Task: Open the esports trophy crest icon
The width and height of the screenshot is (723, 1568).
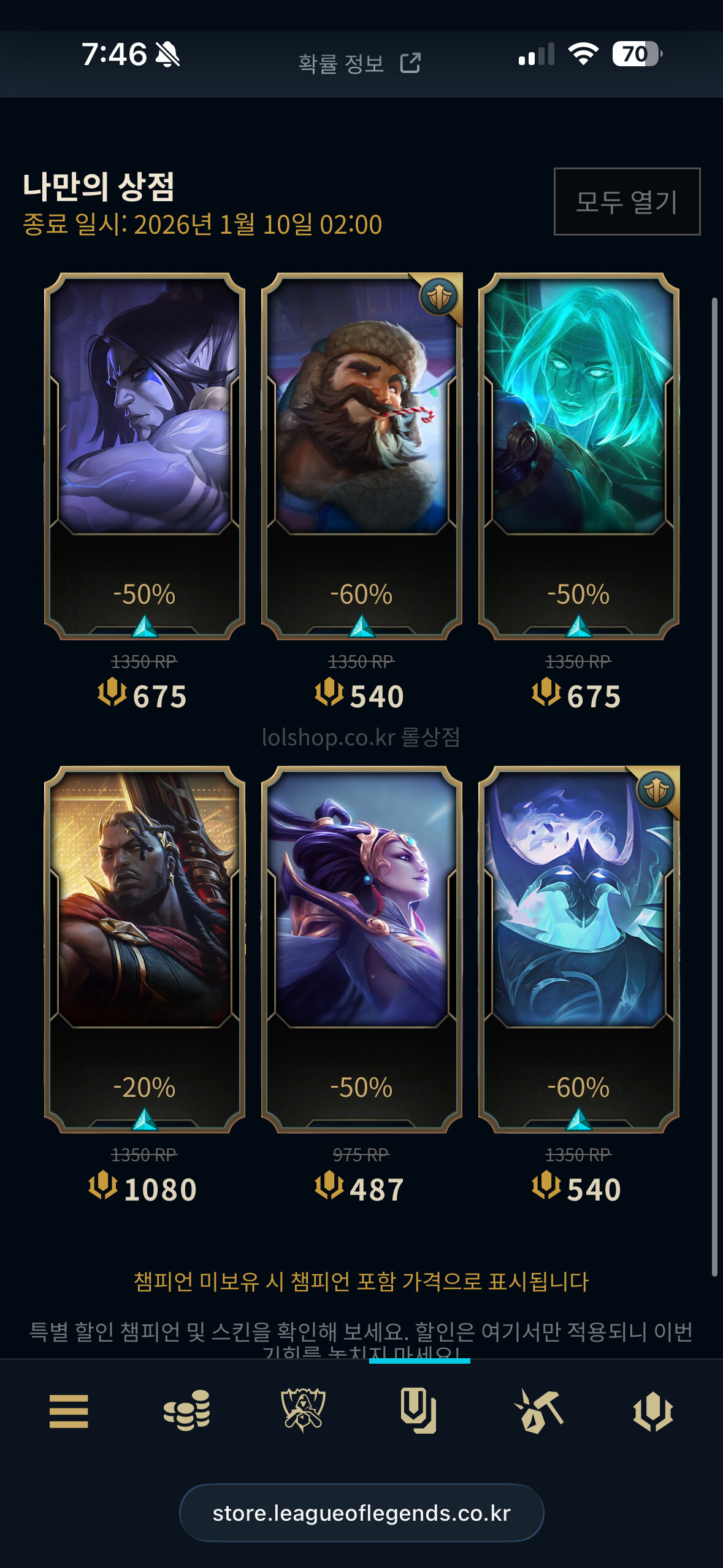Action: coord(302,1410)
